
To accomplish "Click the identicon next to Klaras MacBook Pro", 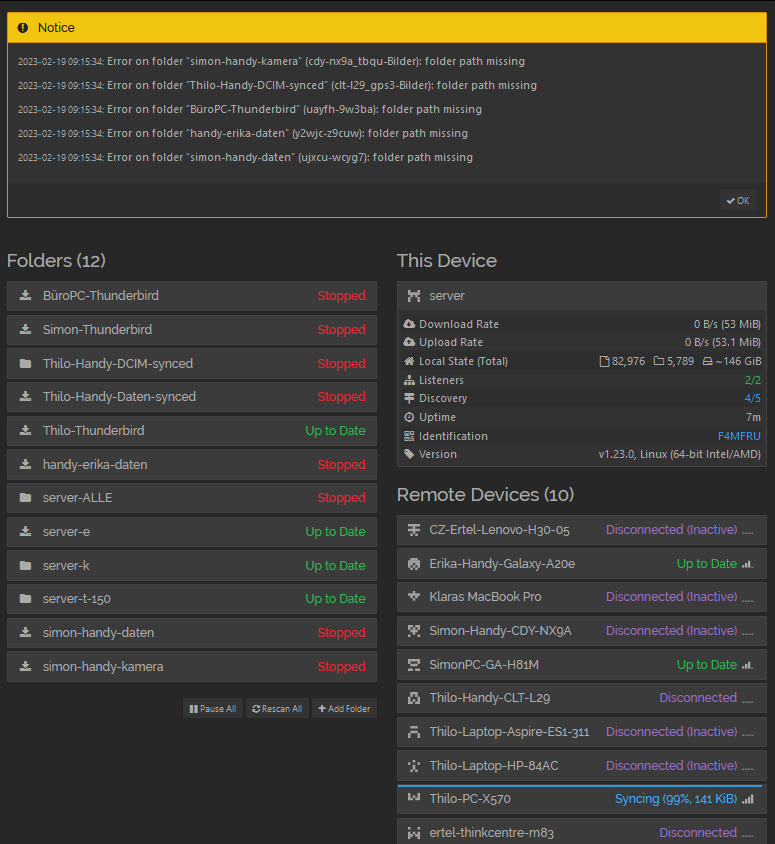I will pos(414,597).
